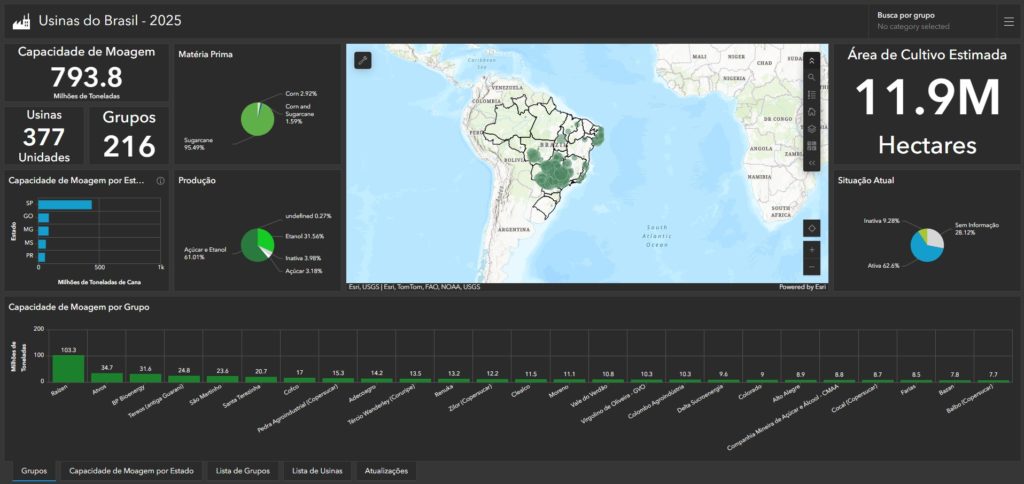Click the 793.8 milling capacity value
1024x484 pixels.
pos(87,78)
